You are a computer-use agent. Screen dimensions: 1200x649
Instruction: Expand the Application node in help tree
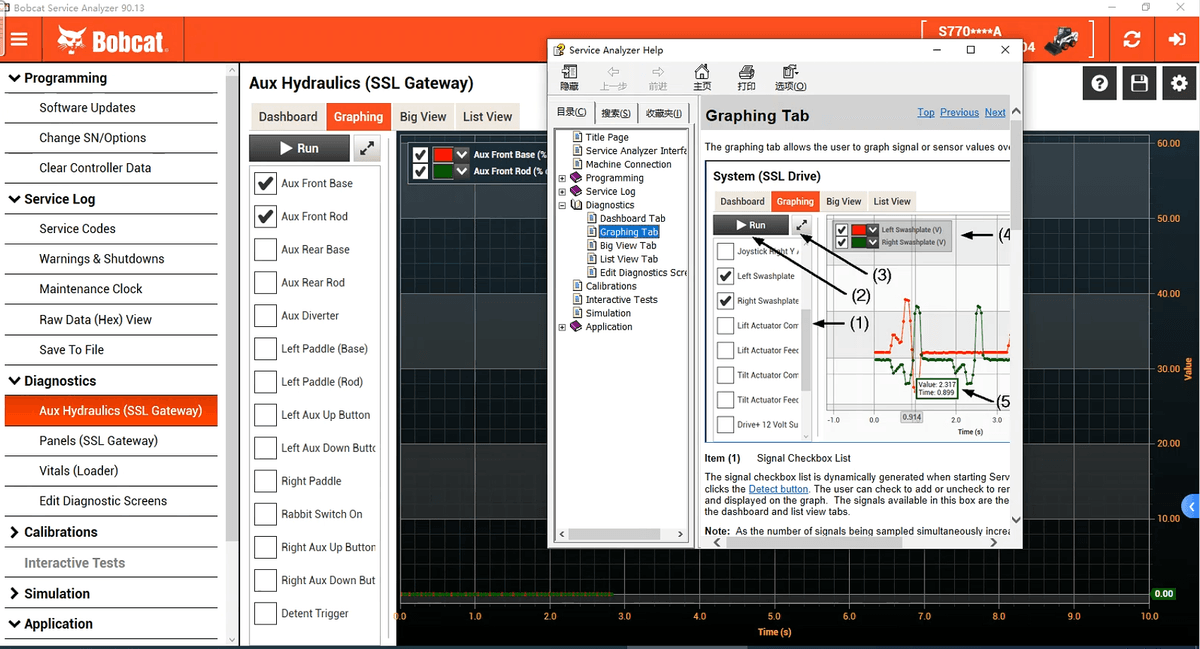[562, 327]
